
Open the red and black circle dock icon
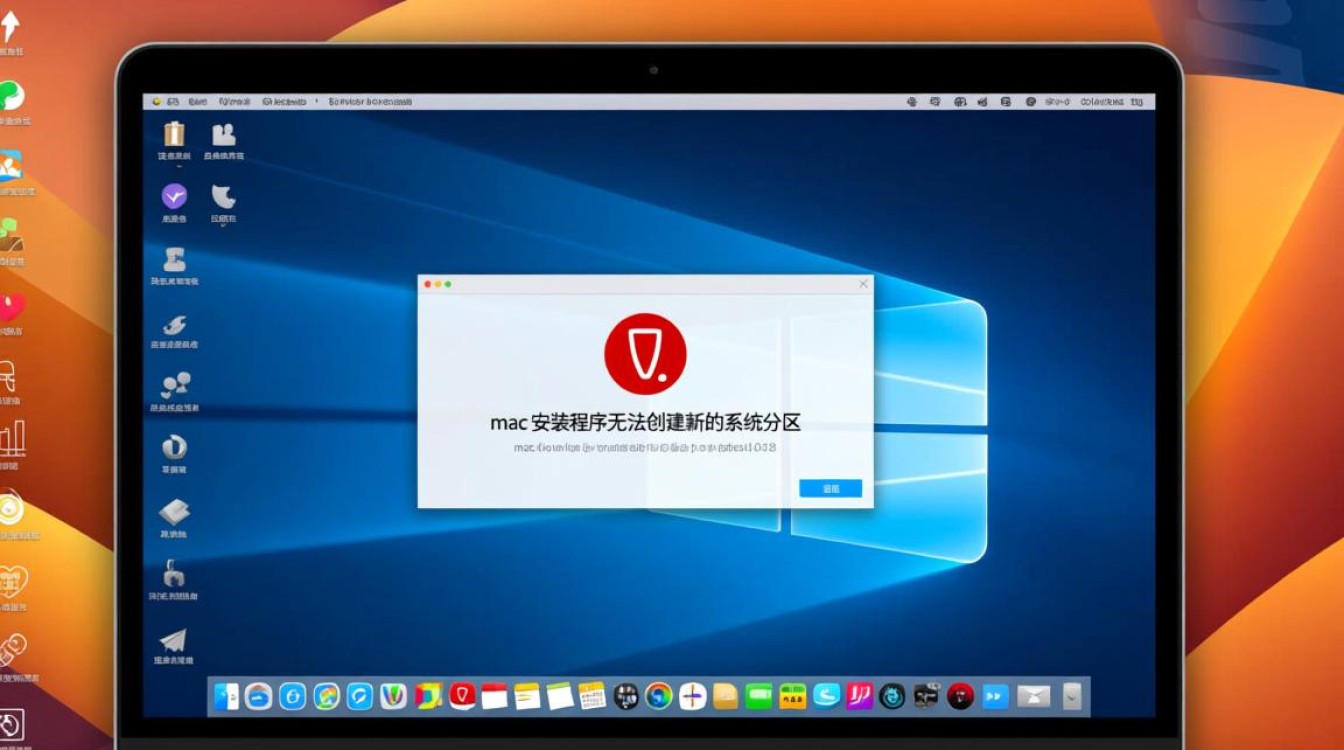click(960, 696)
